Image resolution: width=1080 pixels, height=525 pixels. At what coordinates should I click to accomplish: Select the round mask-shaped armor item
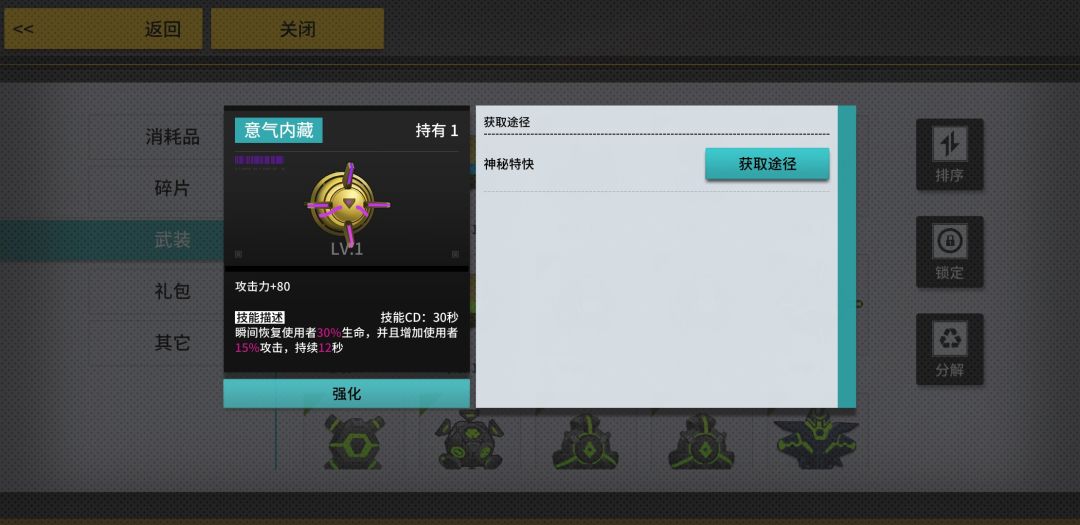[468, 440]
